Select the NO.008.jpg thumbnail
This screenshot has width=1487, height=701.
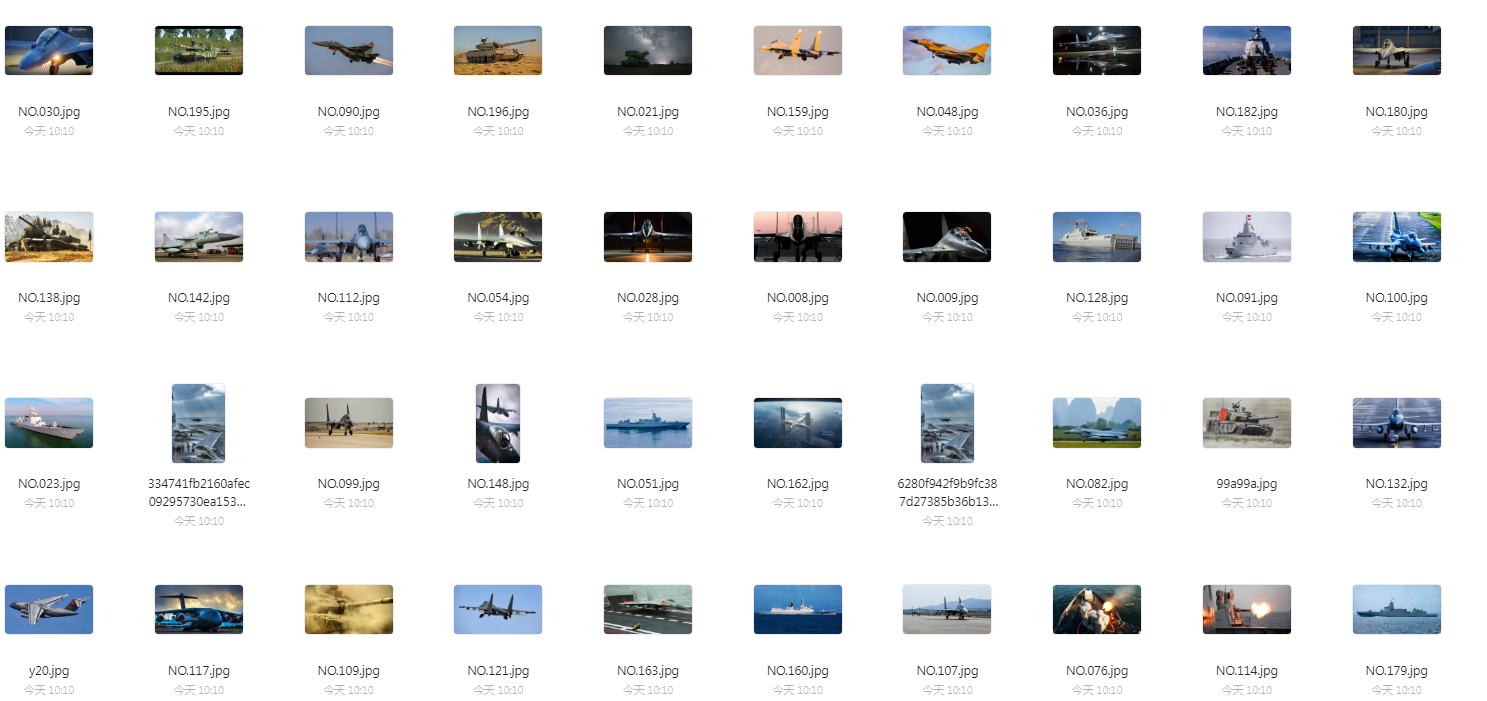coord(798,237)
